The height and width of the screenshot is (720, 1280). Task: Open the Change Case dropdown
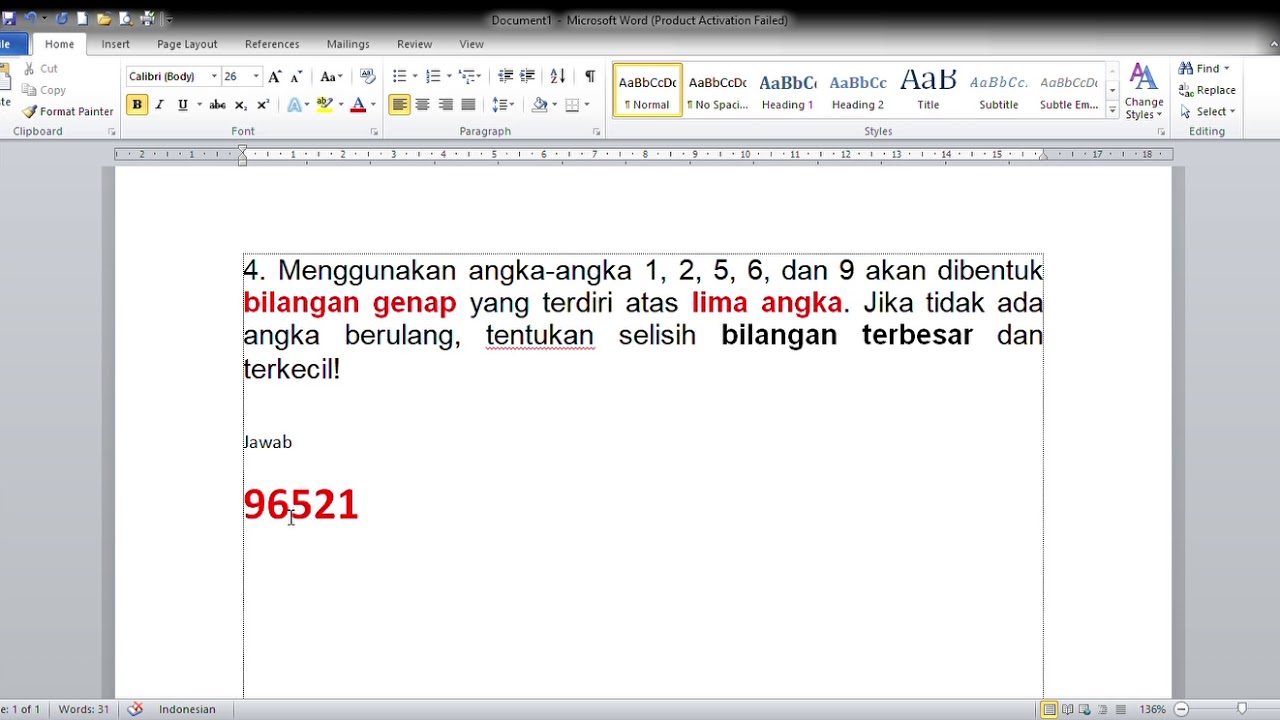click(x=331, y=77)
